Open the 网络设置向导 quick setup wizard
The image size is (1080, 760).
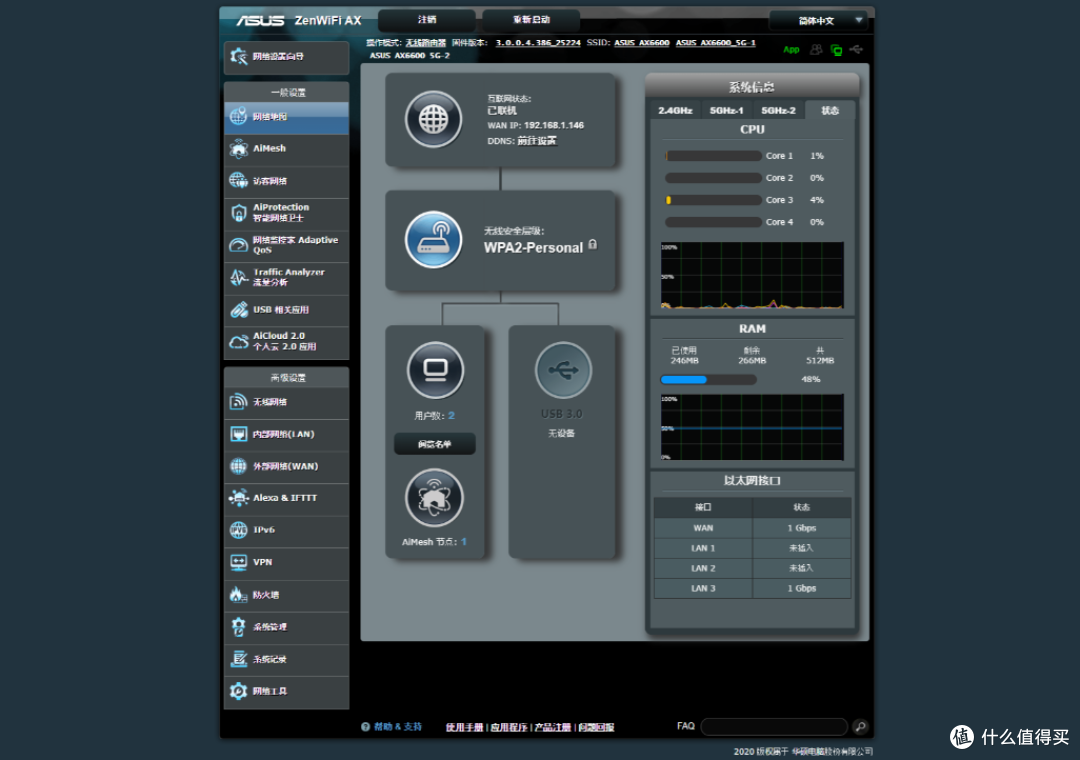[286, 57]
